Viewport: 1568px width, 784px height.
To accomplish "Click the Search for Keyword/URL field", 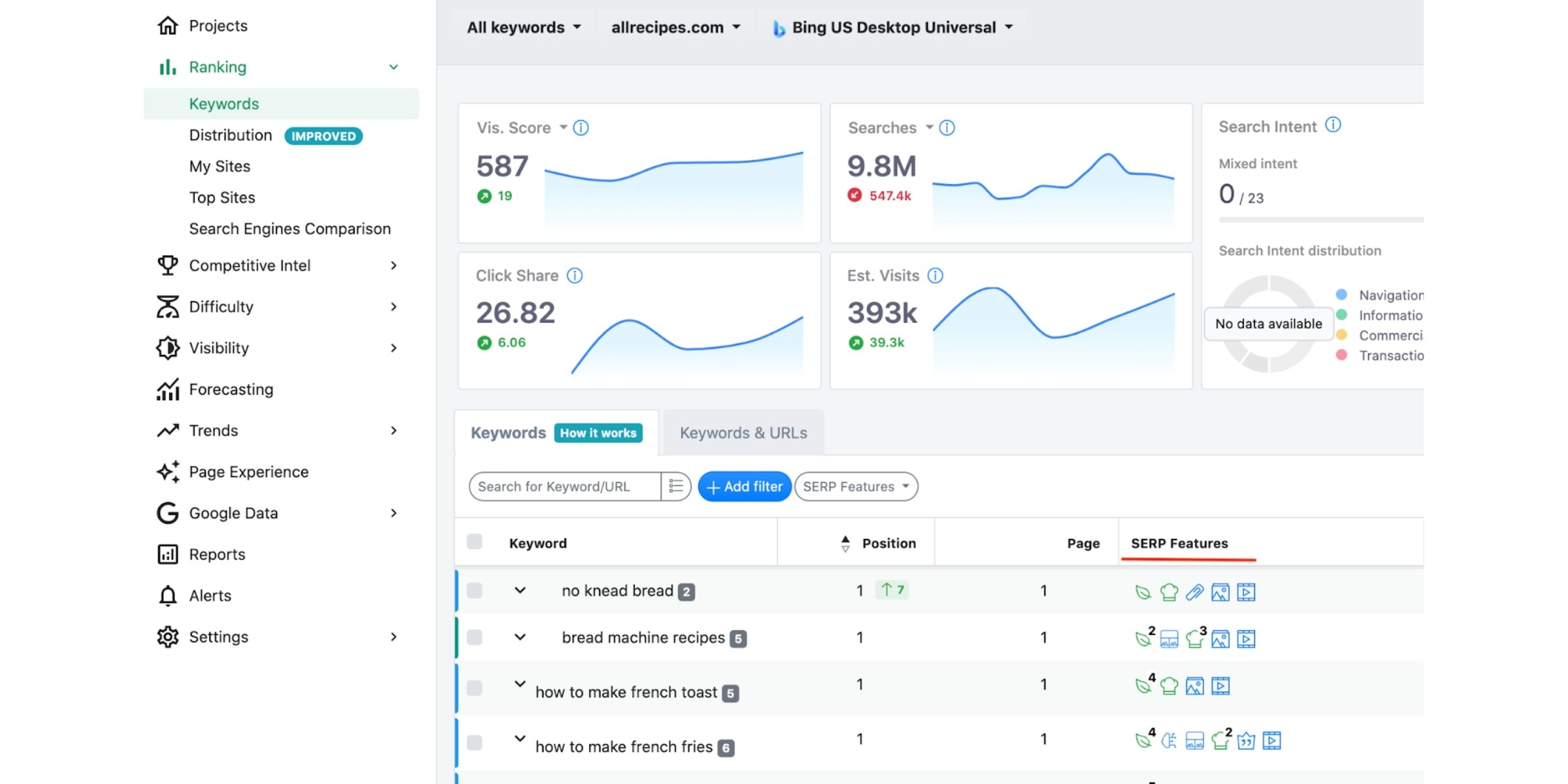I will [565, 487].
